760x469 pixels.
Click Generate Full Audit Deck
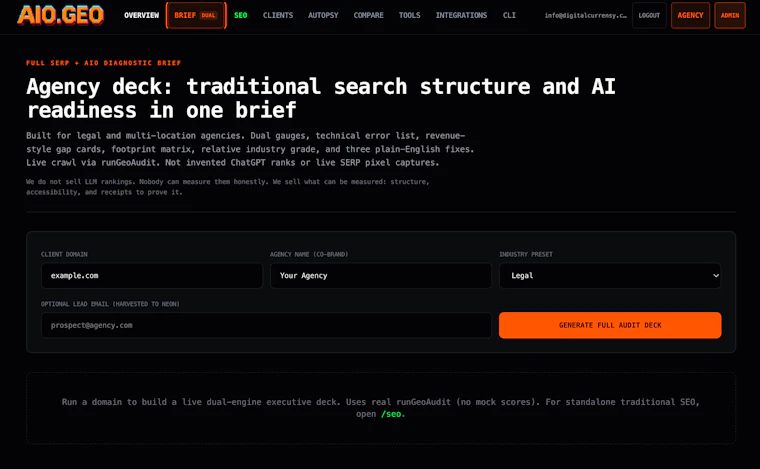pos(610,325)
